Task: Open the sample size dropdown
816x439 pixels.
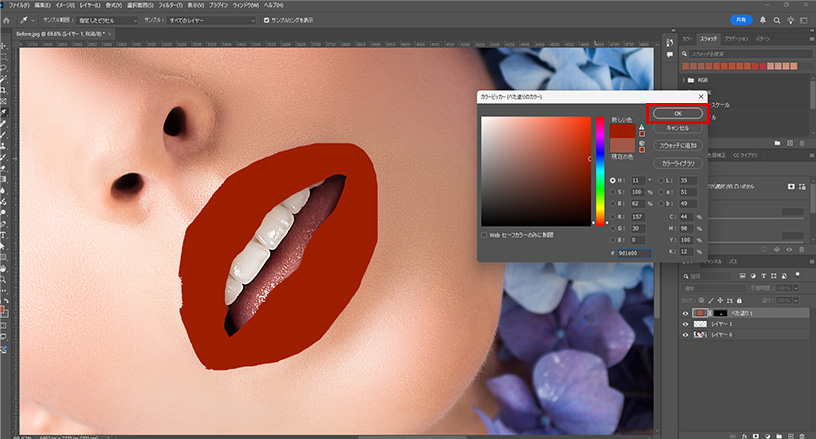Action: (106, 19)
